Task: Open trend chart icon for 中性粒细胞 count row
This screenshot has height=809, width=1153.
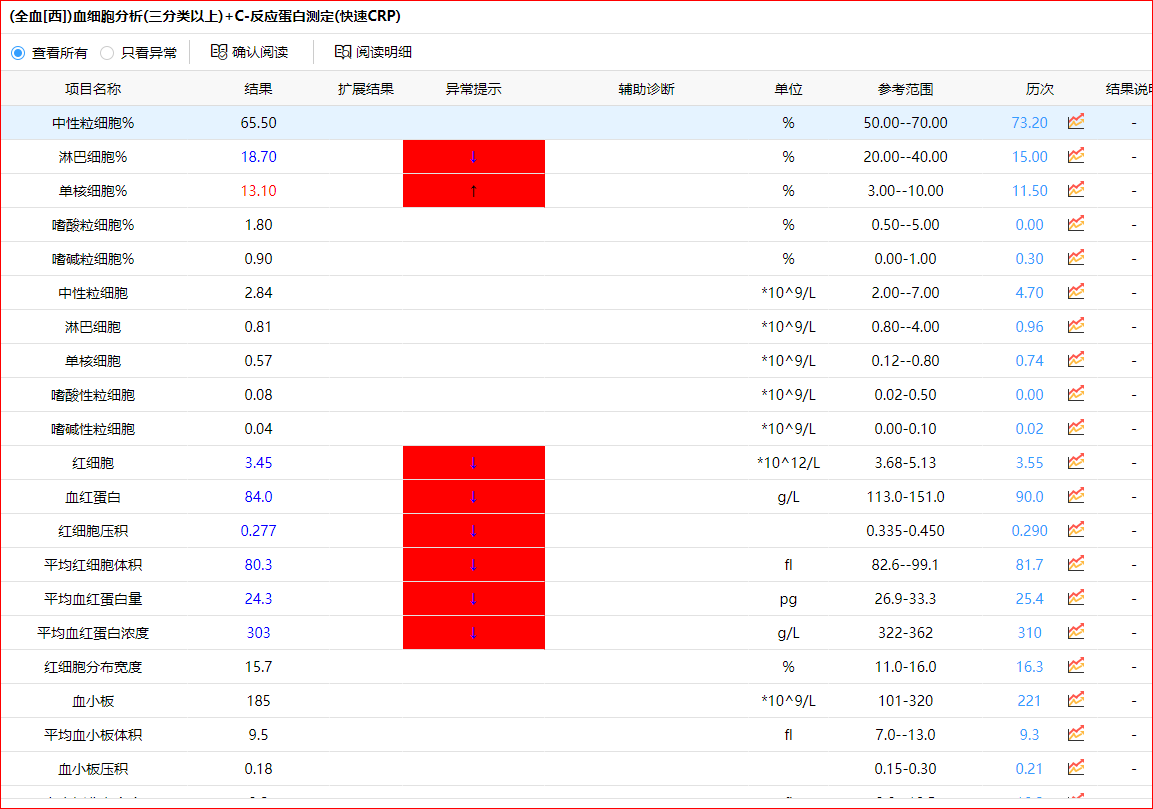Action: [1076, 292]
